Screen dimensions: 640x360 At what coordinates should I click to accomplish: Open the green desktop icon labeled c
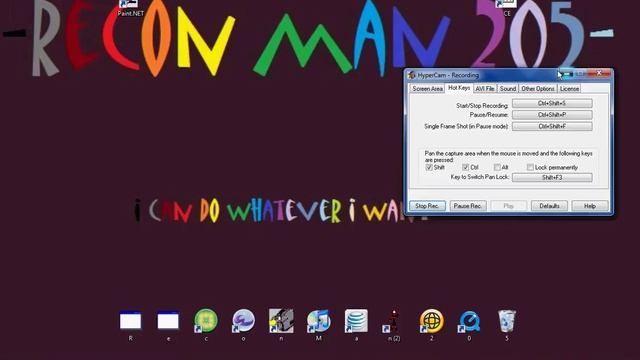pyautogui.click(x=206, y=325)
